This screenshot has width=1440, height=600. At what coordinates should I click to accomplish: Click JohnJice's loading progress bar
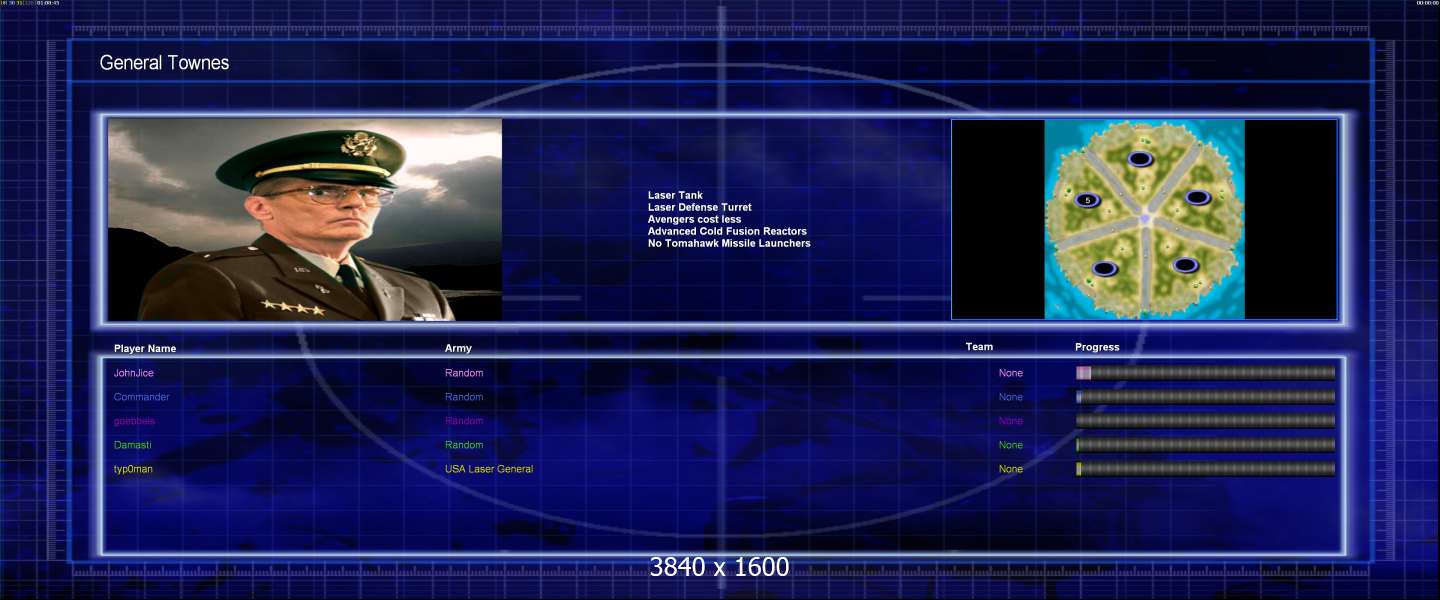coord(1205,373)
